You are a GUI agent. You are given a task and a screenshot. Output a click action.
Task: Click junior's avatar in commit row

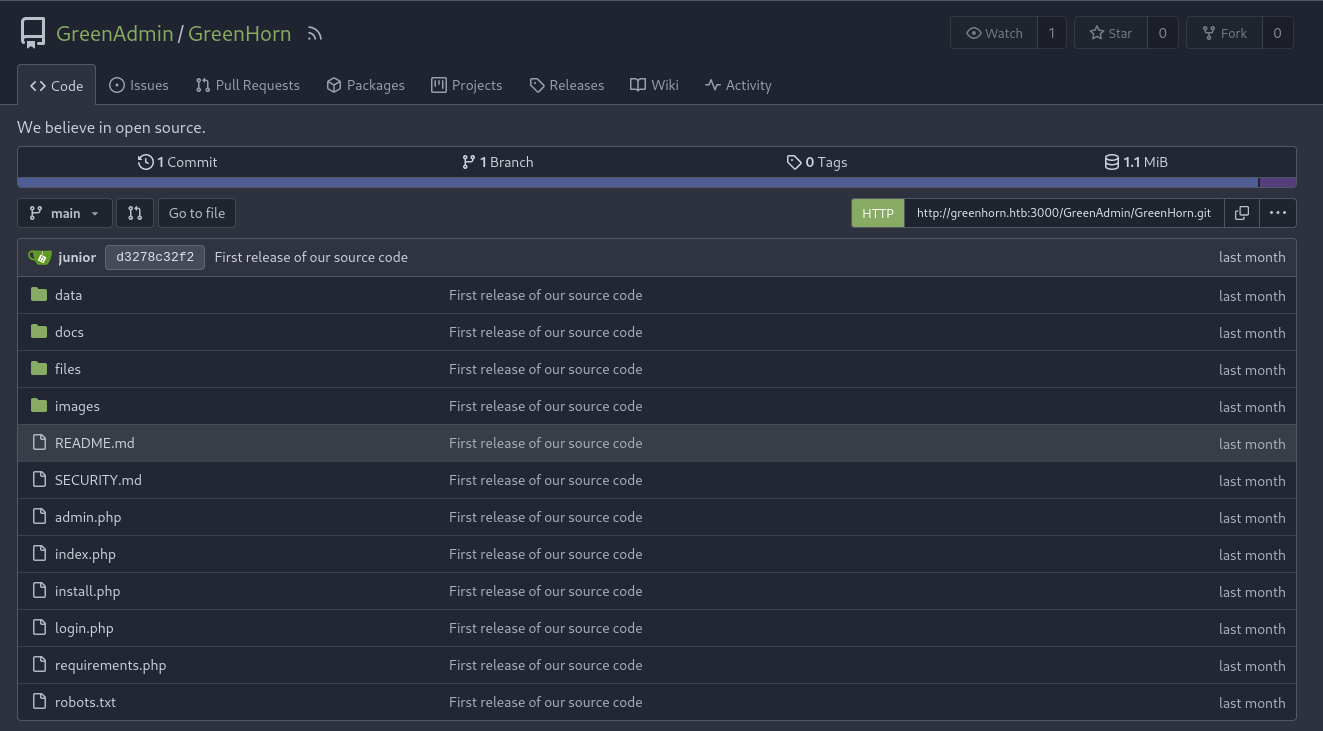[x=40, y=257]
